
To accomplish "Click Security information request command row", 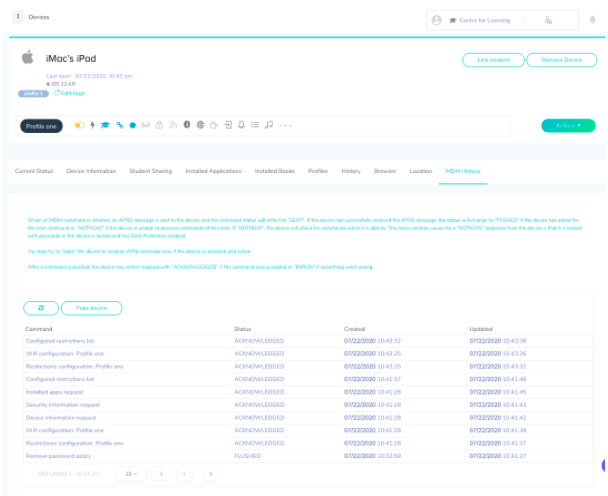I will tap(63, 405).
